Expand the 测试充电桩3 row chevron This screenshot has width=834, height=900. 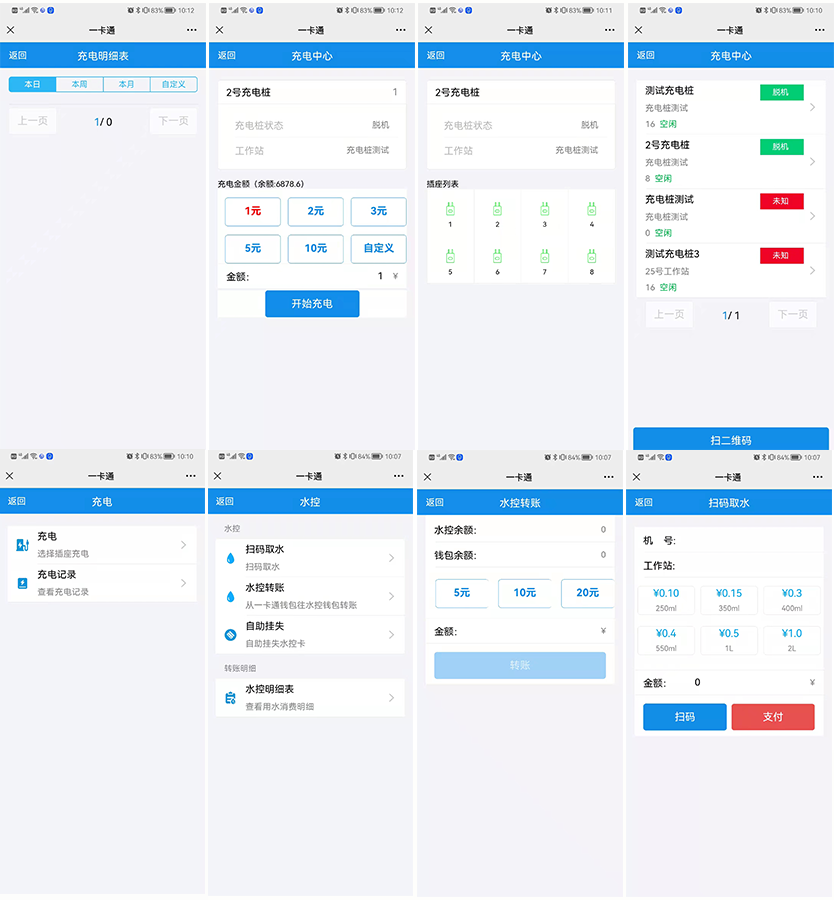tap(812, 271)
